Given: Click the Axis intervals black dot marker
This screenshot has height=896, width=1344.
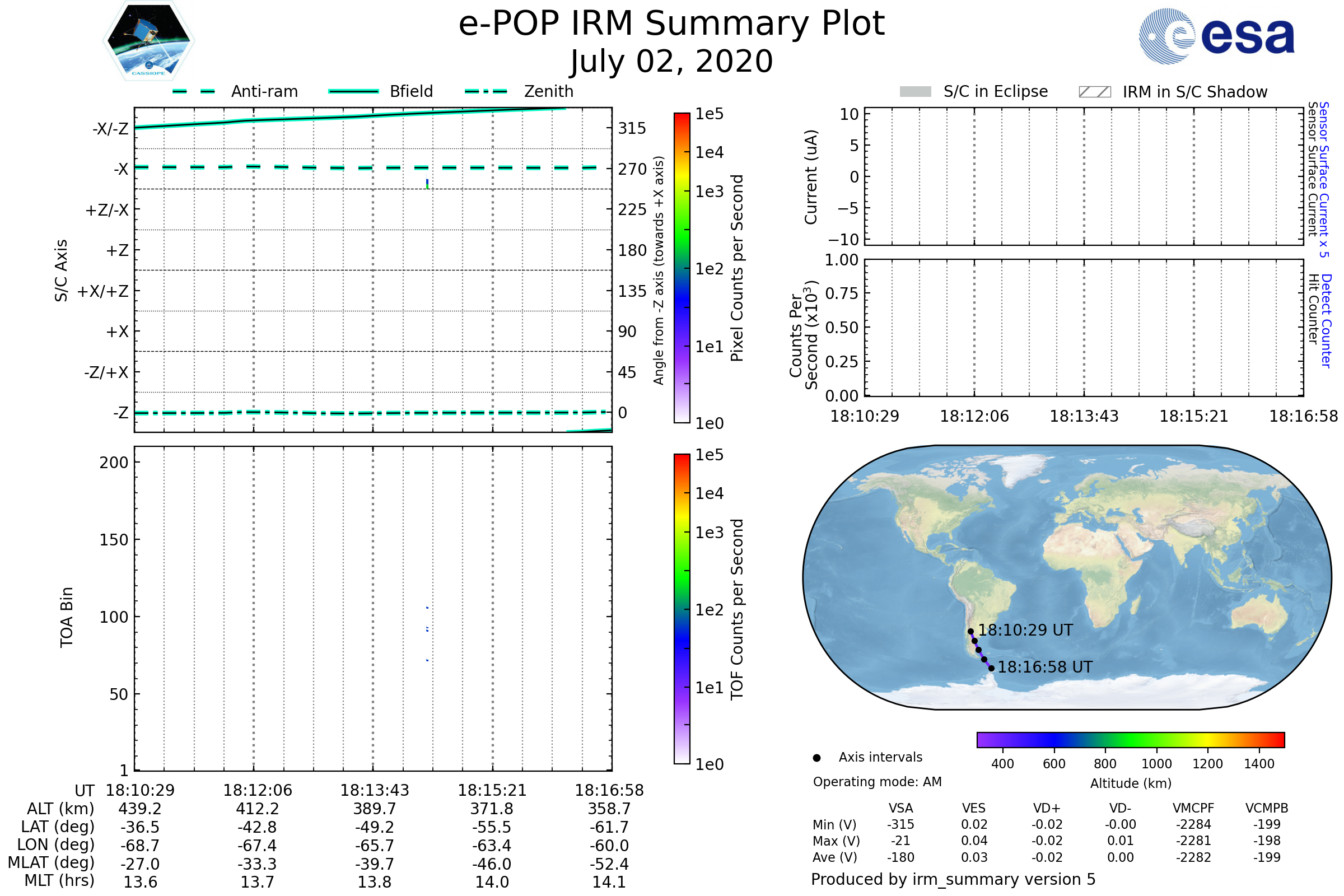Looking at the screenshot, I should 816,758.
